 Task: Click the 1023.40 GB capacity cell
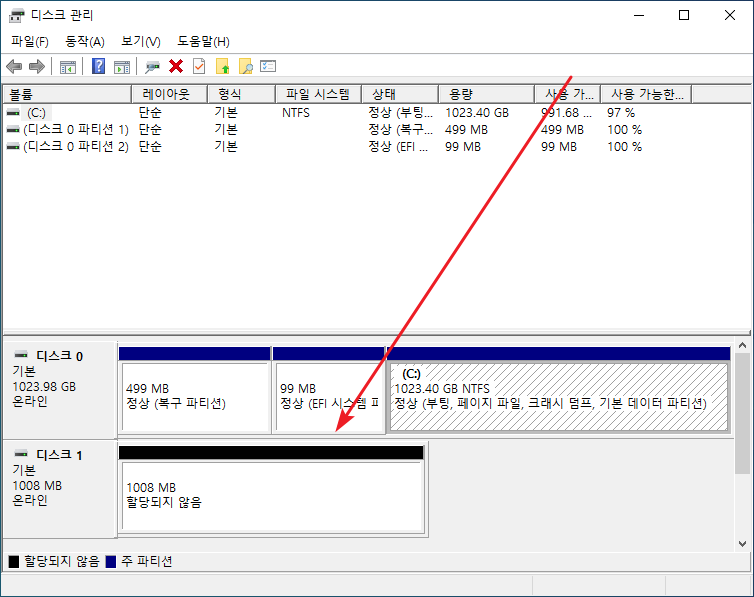coord(477,113)
